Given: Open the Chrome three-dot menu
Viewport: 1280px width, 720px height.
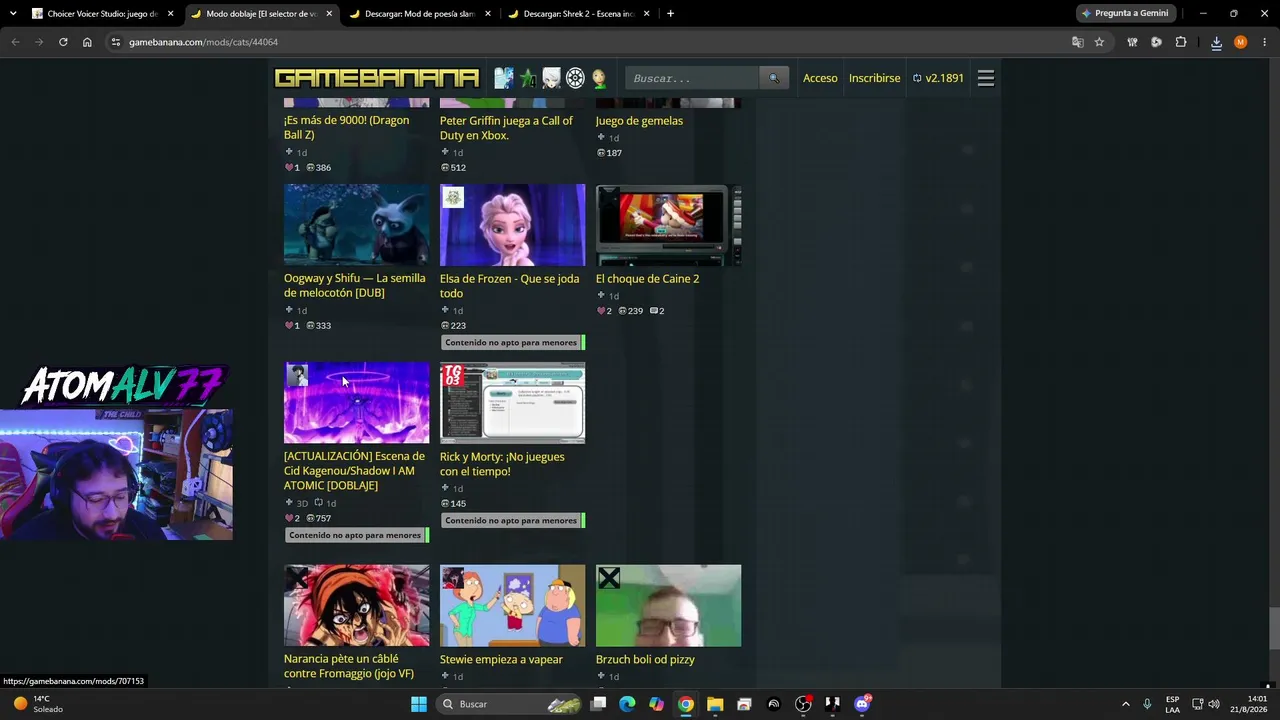Looking at the screenshot, I should click(x=1265, y=42).
